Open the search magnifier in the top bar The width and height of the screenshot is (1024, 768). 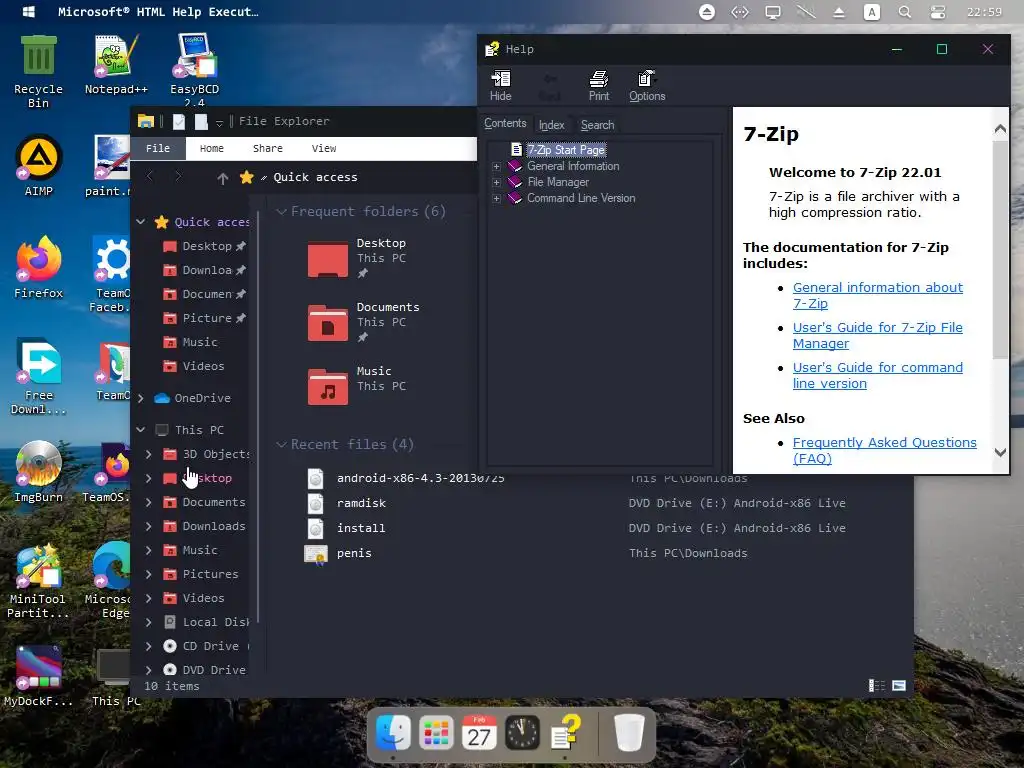click(904, 12)
